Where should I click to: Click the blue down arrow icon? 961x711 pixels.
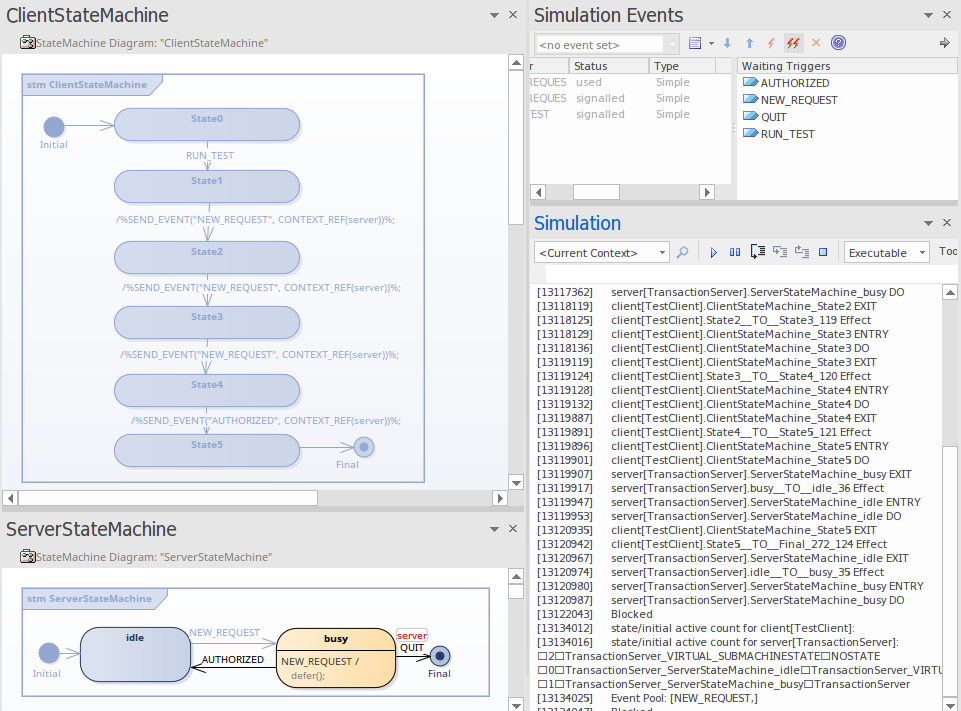point(727,43)
